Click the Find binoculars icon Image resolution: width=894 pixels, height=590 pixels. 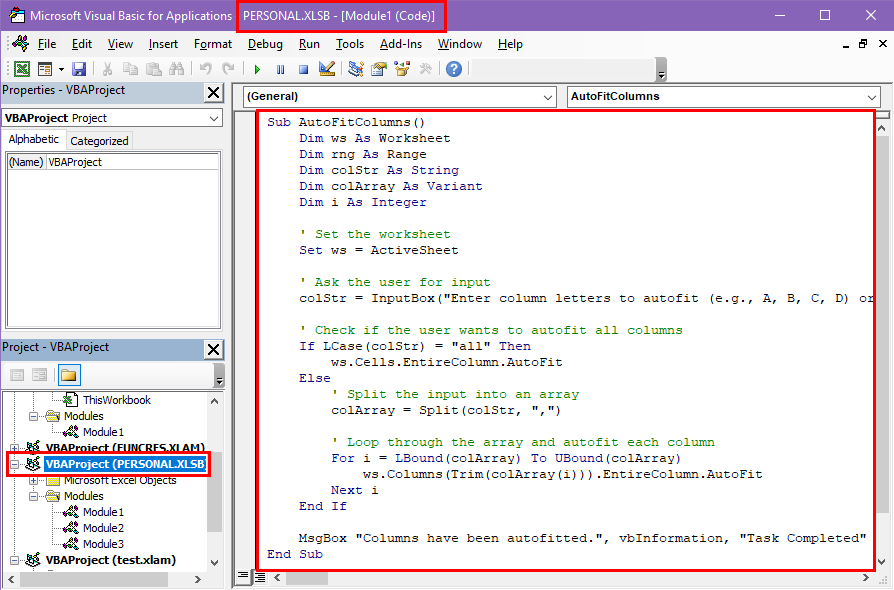177,70
